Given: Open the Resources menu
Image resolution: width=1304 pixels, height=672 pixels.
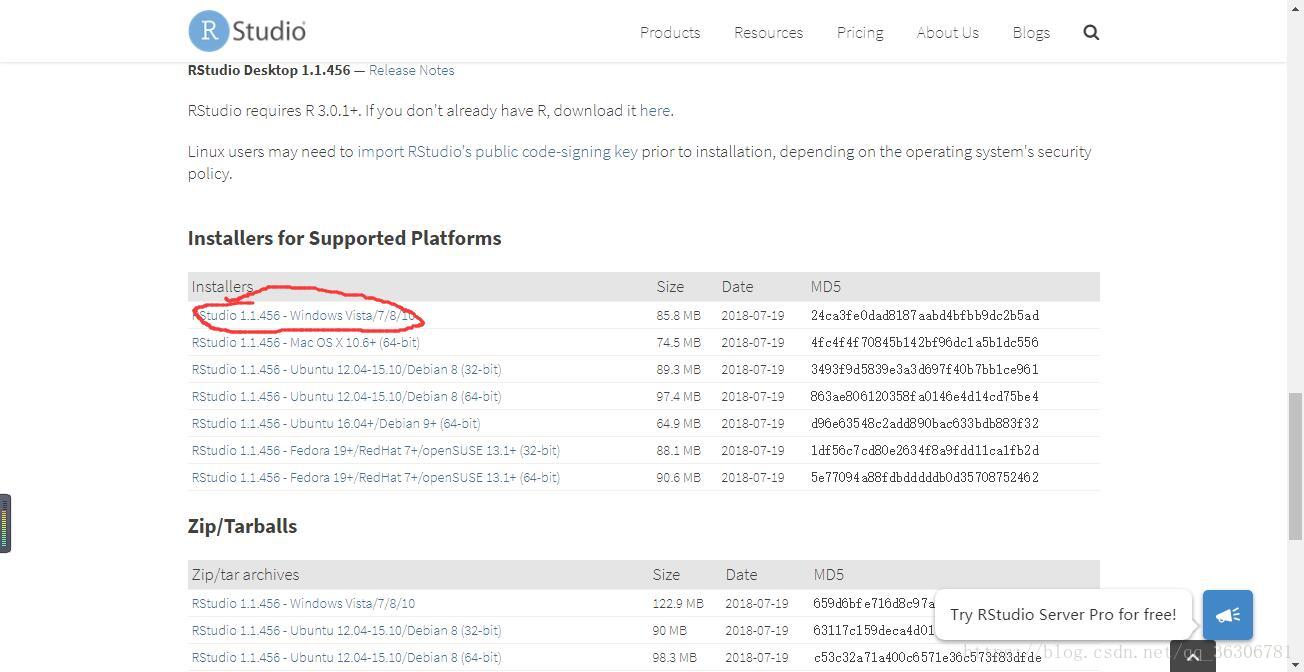Looking at the screenshot, I should tap(768, 32).
